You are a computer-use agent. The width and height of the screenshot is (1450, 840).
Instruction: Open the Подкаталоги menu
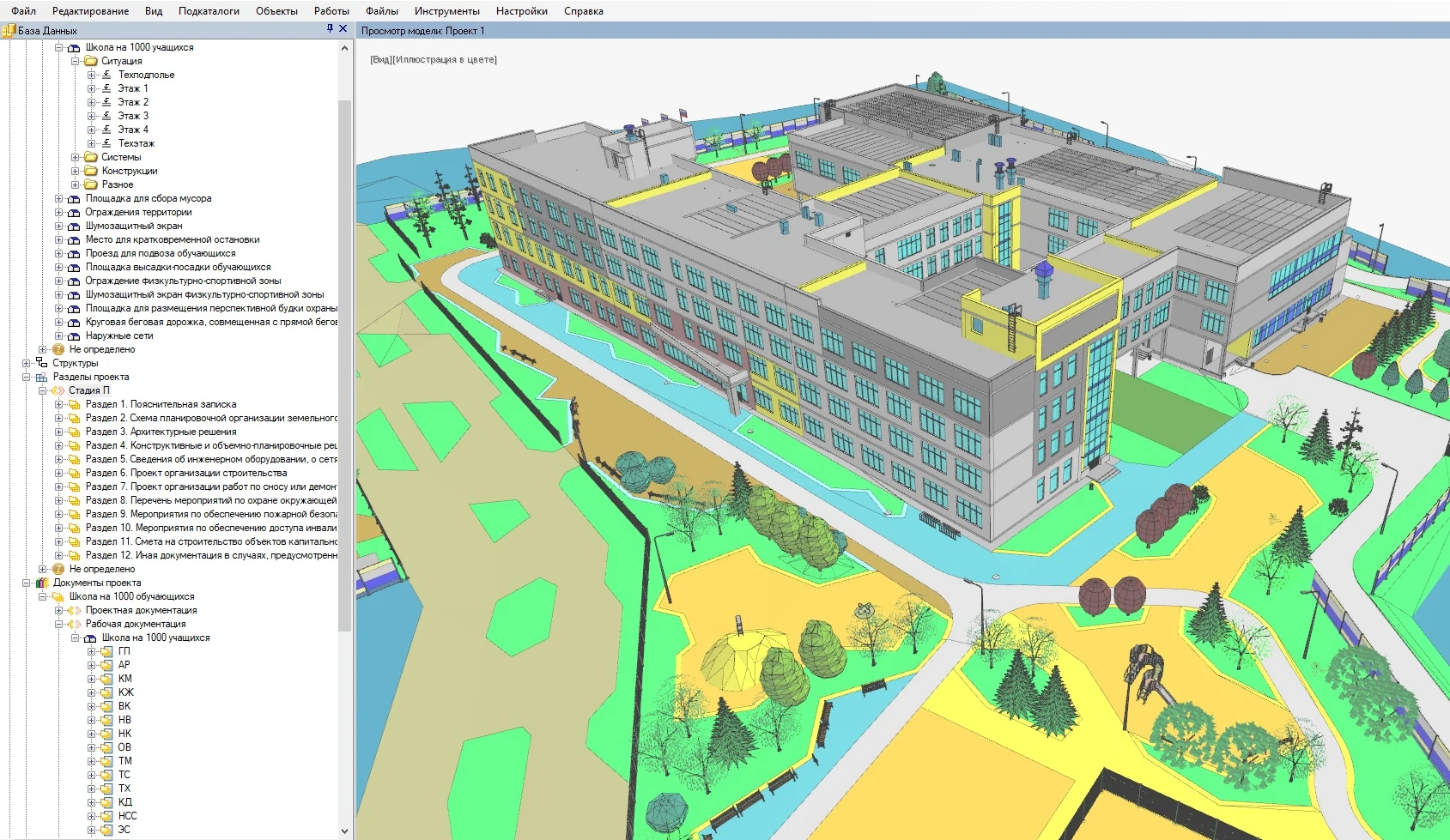tap(209, 11)
